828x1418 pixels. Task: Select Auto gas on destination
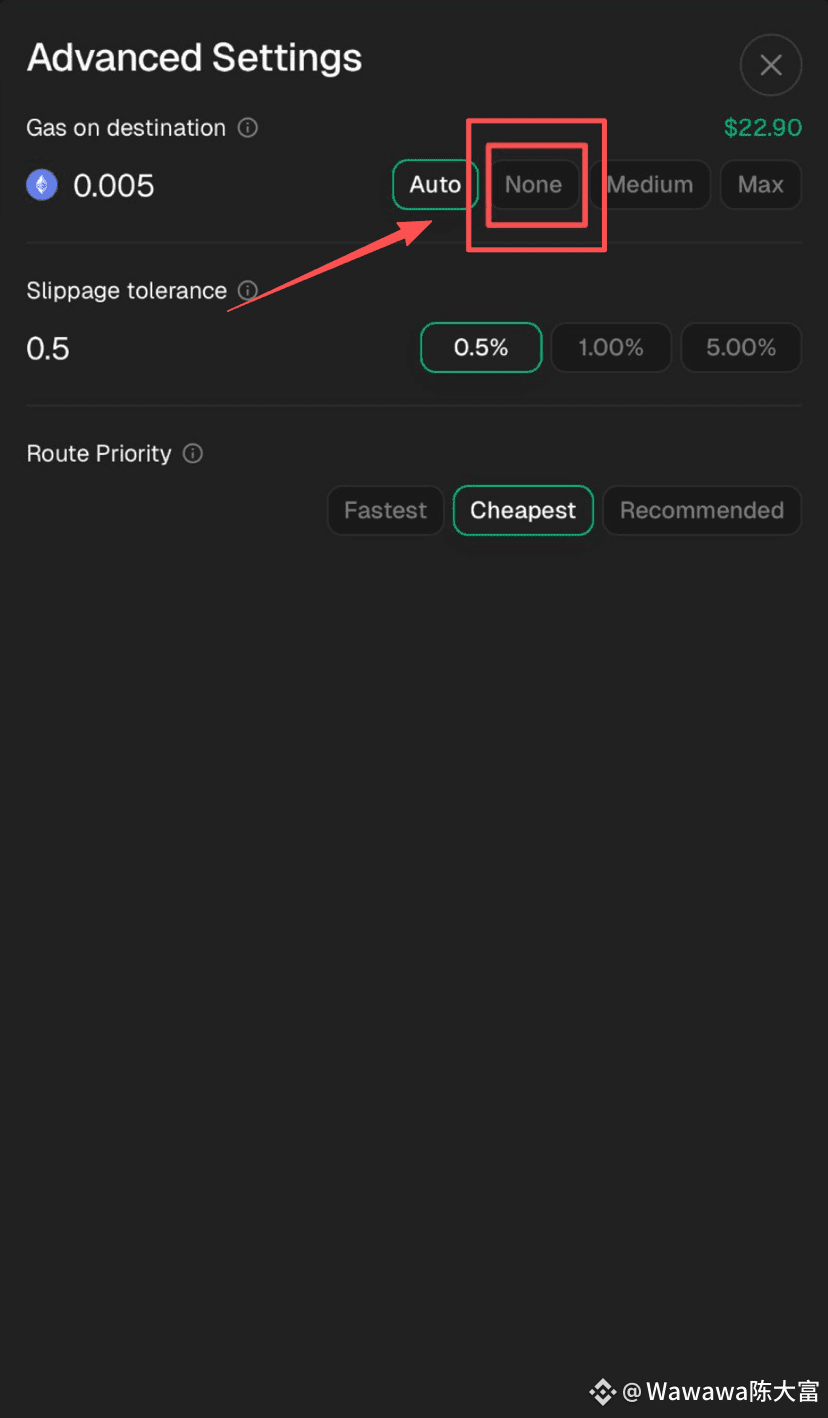435,185
